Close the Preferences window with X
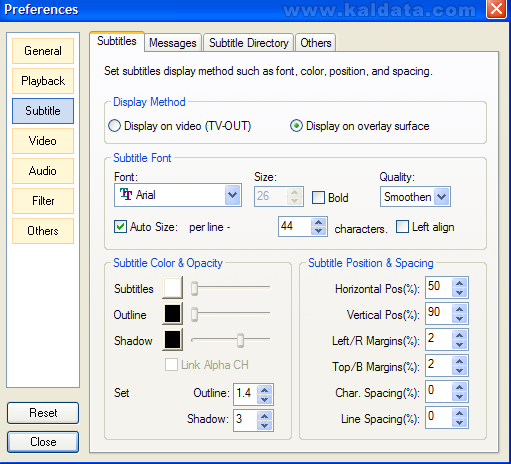Screen dimensions: 511x464 pyautogui.click(x=496, y=9)
